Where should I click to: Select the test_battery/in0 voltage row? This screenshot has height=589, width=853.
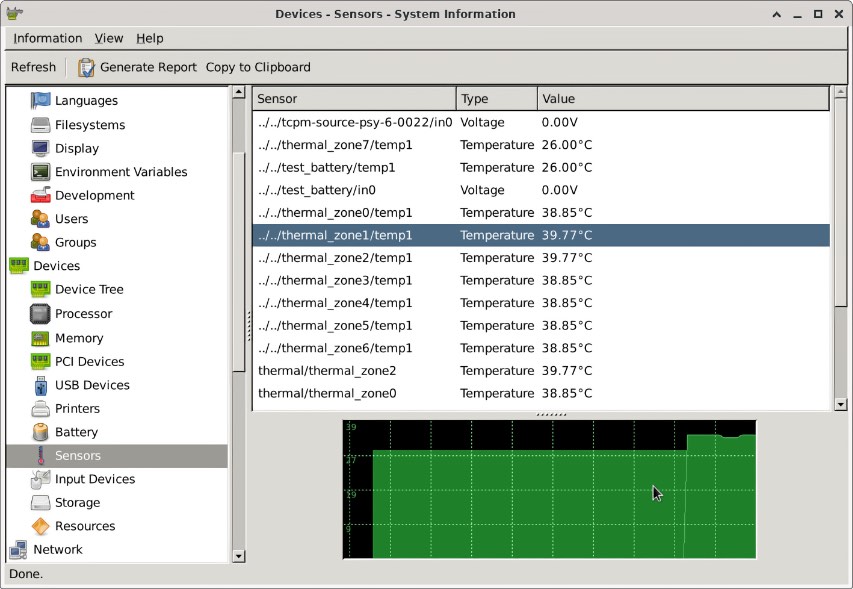tap(541, 190)
